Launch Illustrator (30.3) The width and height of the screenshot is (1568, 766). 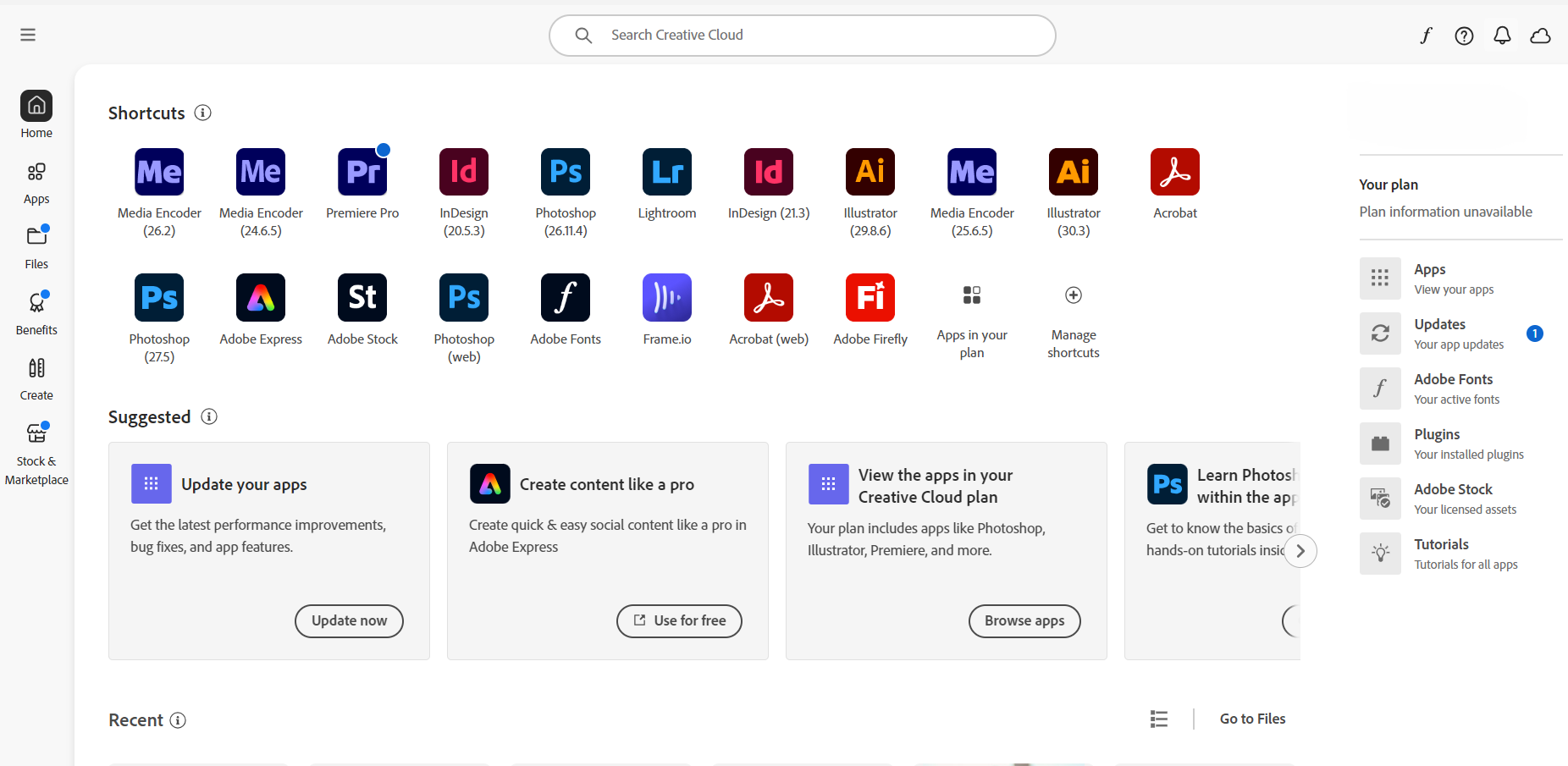pos(1074,172)
